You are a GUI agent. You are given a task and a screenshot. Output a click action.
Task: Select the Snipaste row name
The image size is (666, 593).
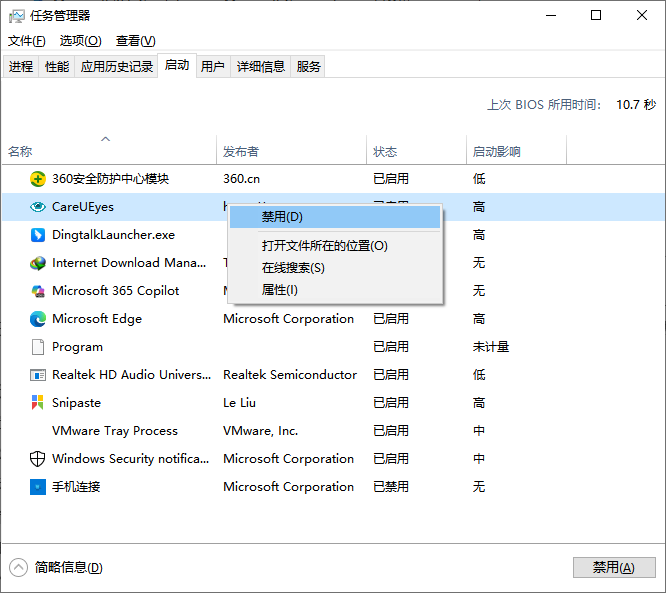pos(76,403)
